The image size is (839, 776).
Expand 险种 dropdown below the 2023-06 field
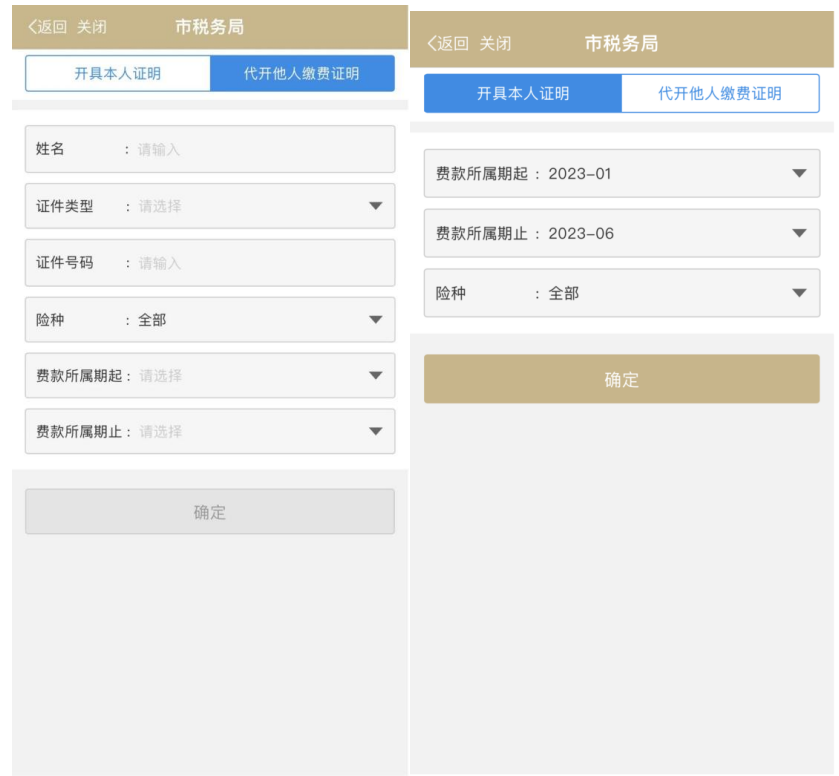pos(621,294)
